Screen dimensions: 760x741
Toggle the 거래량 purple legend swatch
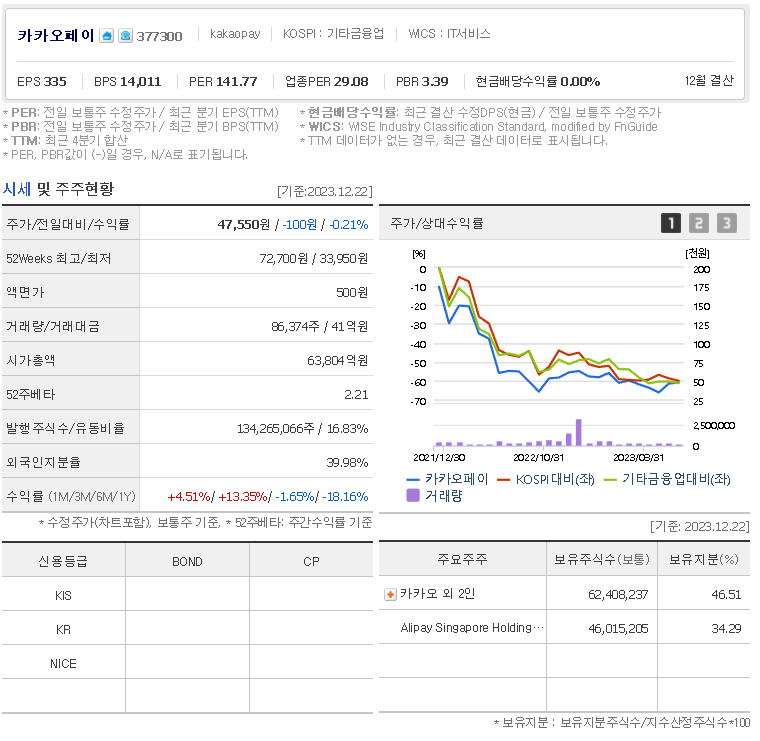coord(413,495)
